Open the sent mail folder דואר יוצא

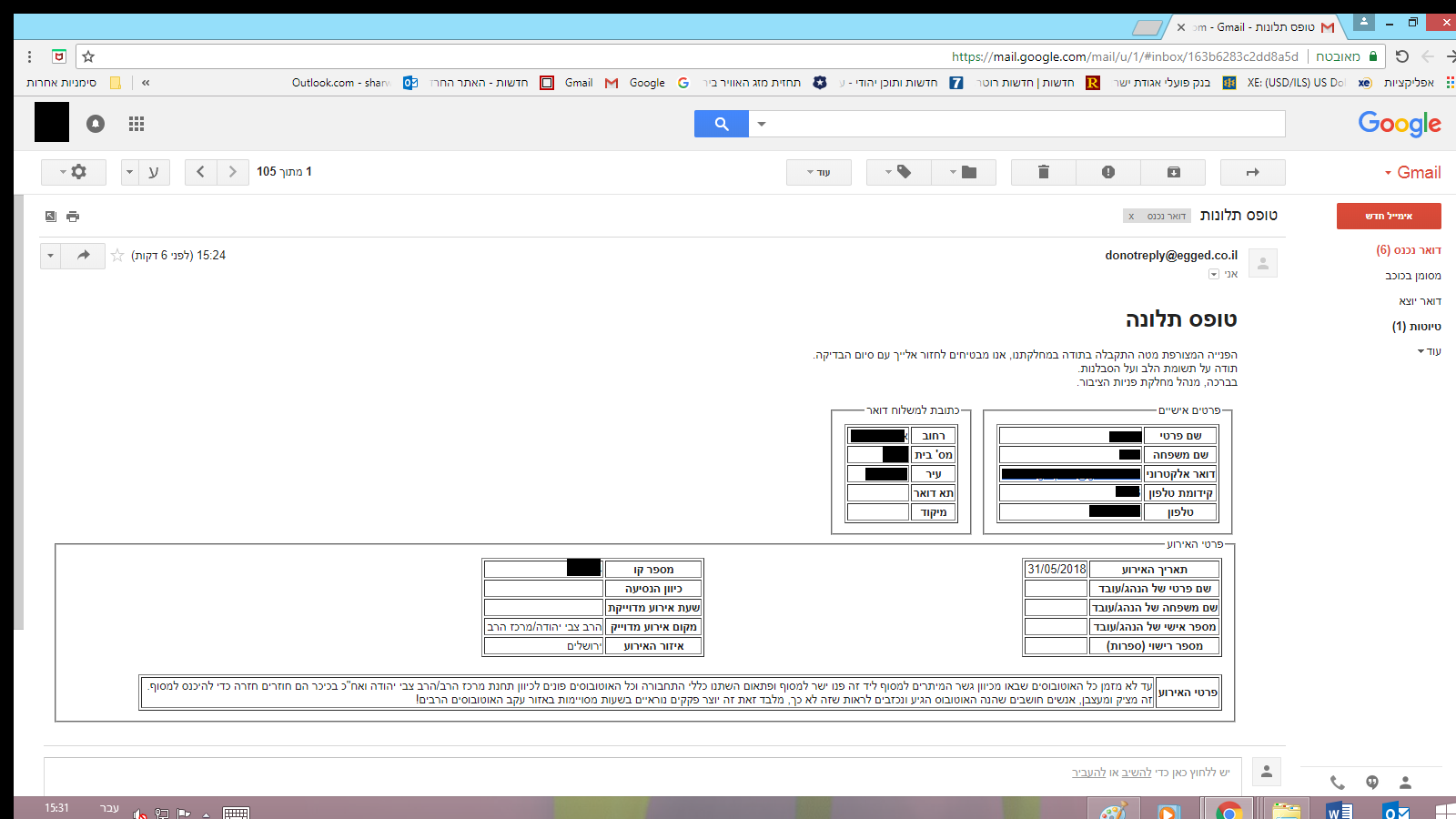[1421, 301]
